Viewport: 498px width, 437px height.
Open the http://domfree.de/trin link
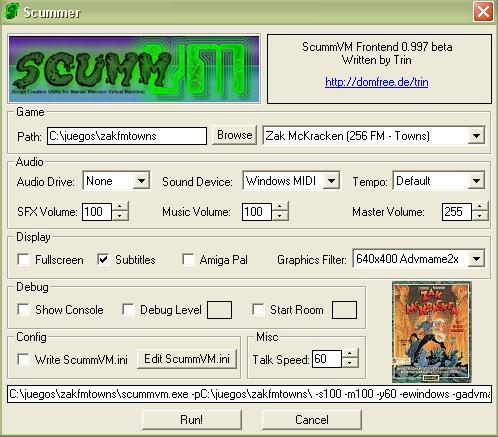(x=377, y=82)
